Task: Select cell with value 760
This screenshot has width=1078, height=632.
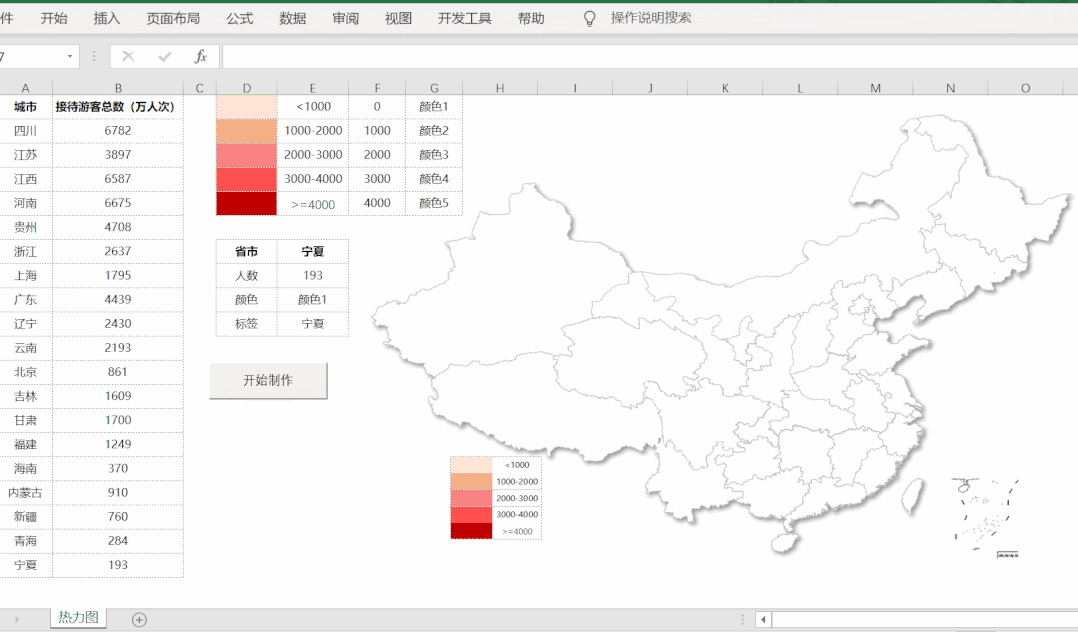Action: pyautogui.click(x=118, y=516)
